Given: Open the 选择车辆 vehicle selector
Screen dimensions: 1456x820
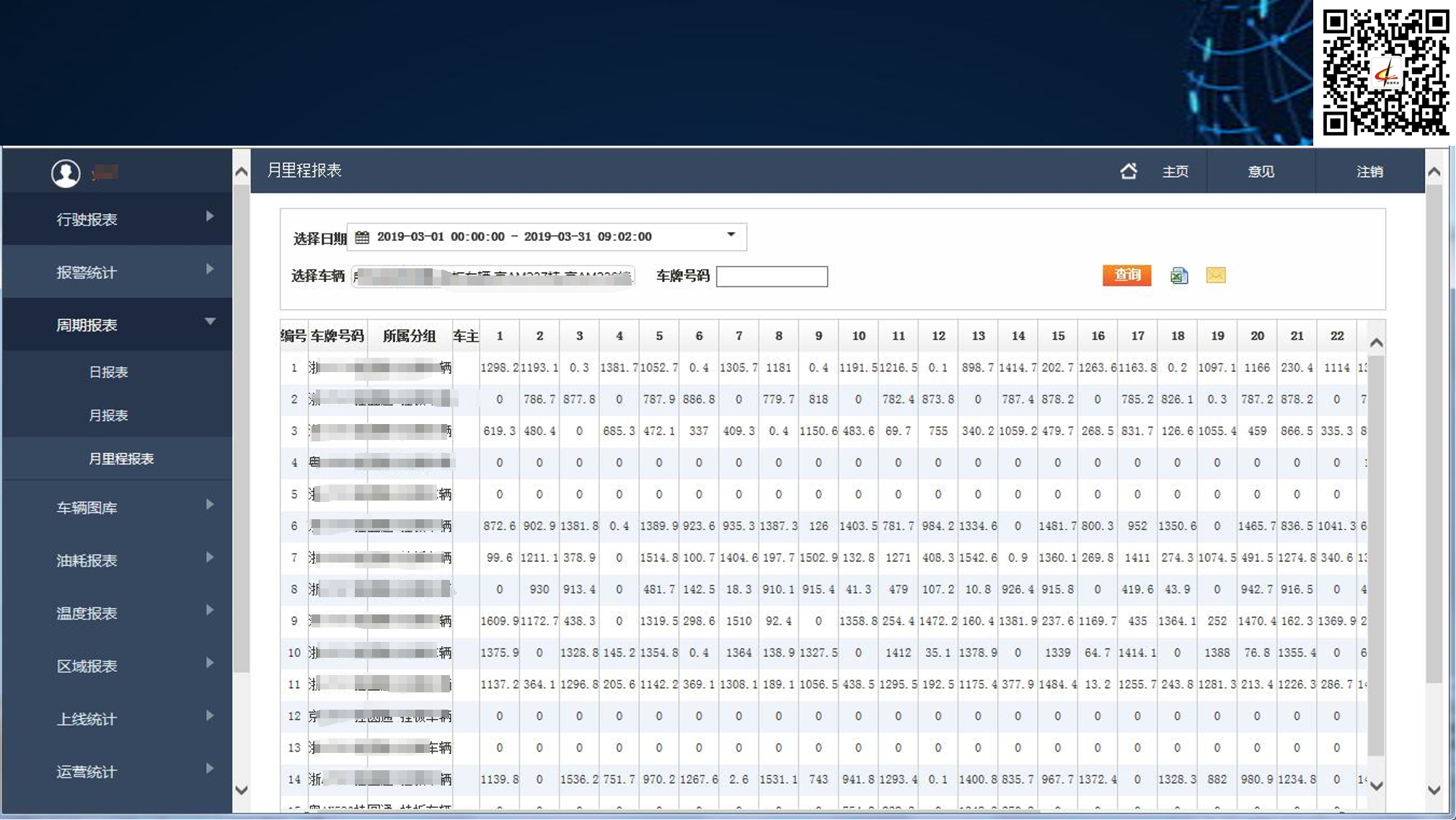Looking at the screenshot, I should tap(493, 277).
